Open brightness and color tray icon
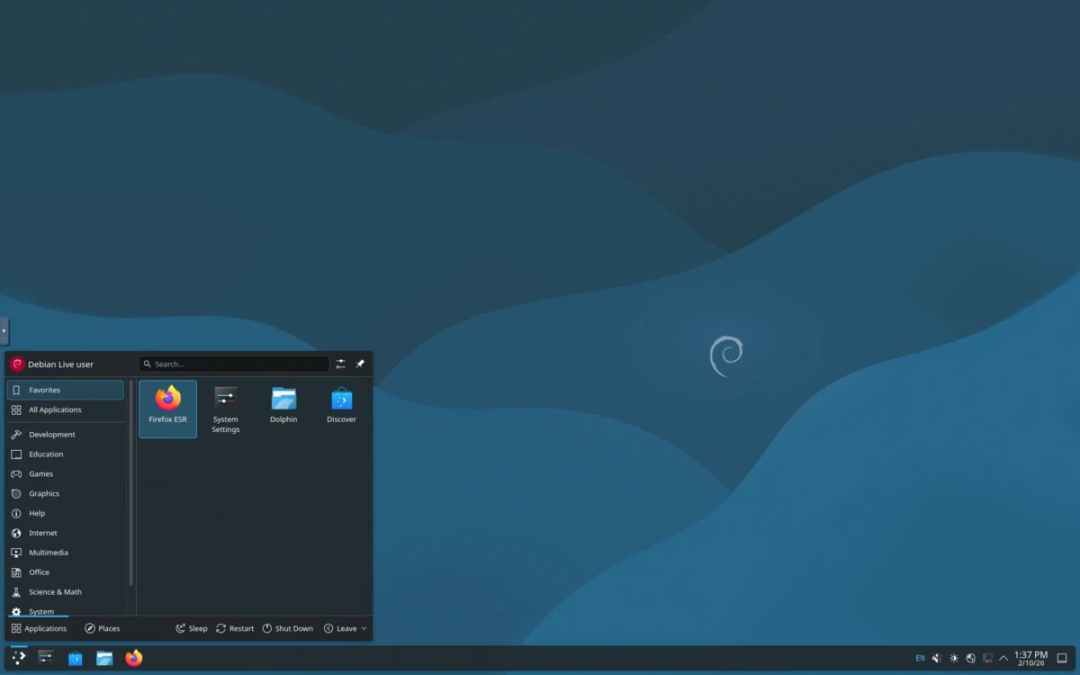Viewport: 1080px width, 675px height. coord(953,658)
